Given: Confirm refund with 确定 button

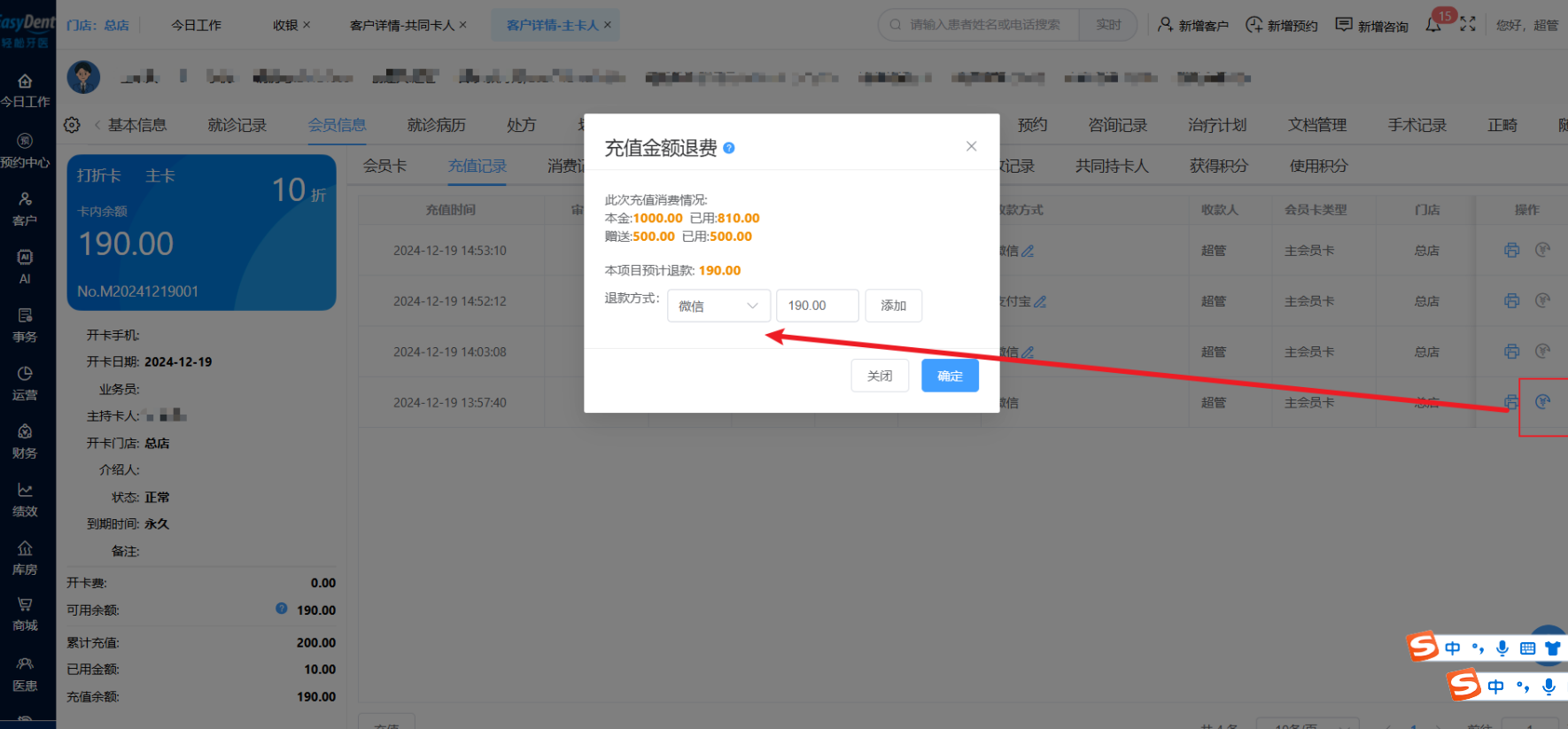Looking at the screenshot, I should [x=950, y=376].
